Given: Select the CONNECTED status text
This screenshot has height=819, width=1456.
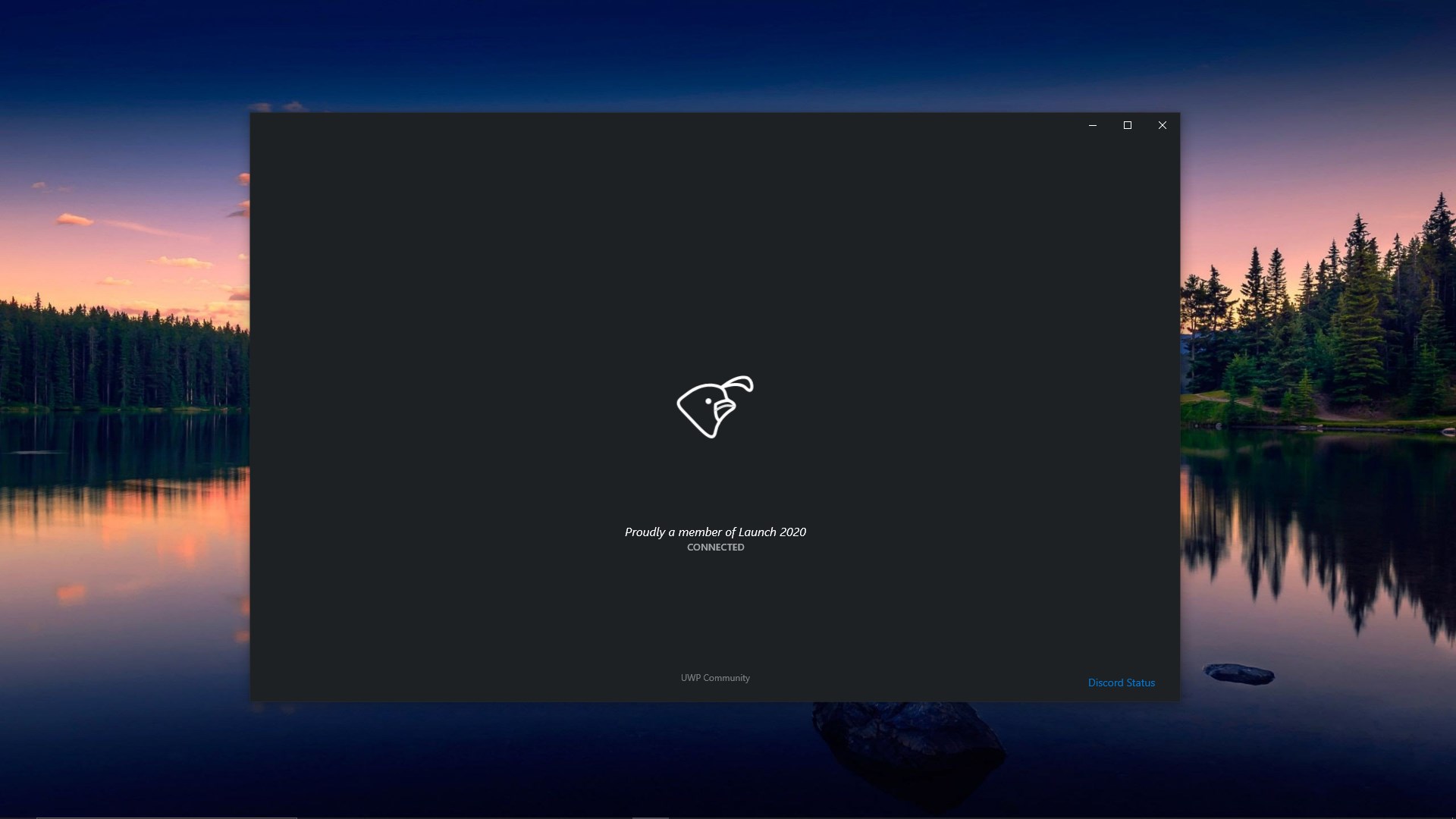Looking at the screenshot, I should (714, 547).
